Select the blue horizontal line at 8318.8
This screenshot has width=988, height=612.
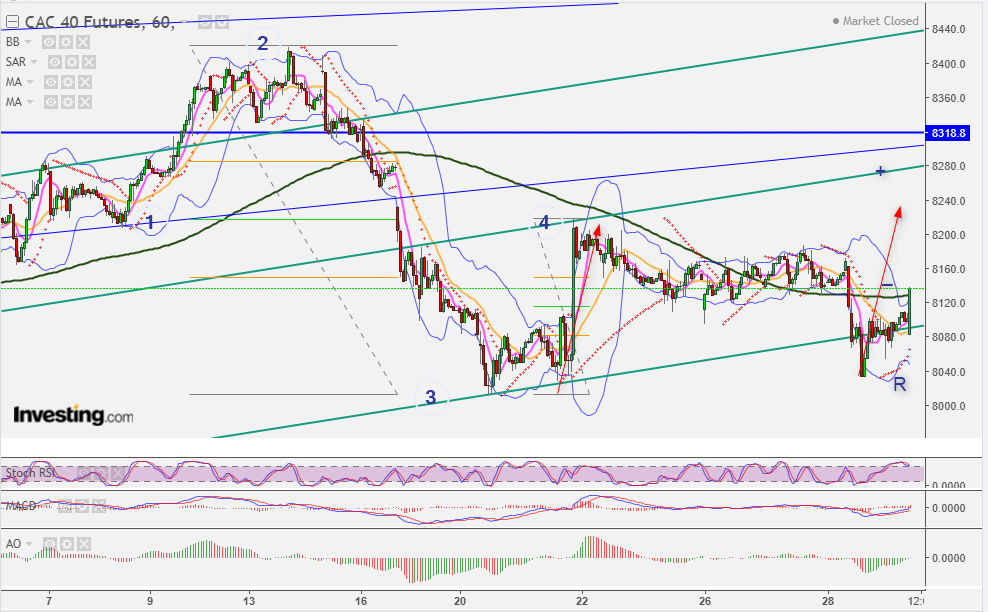[462, 133]
